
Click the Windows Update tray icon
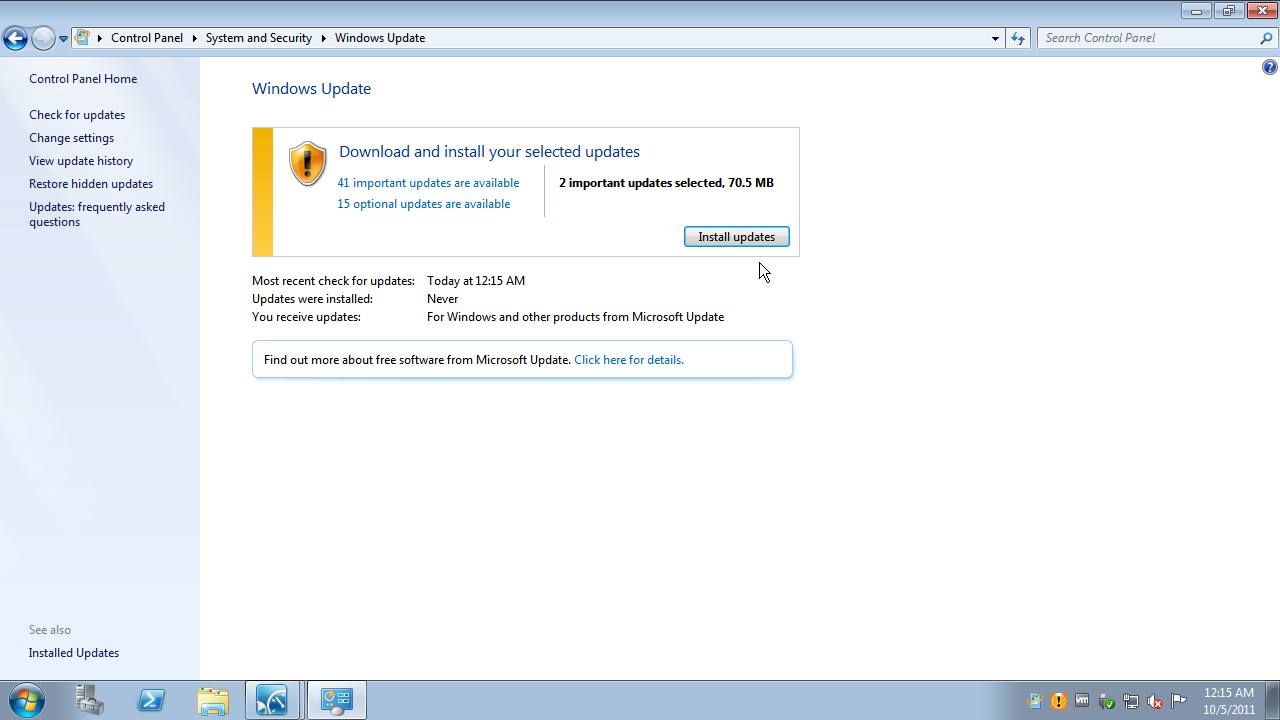coord(1035,701)
